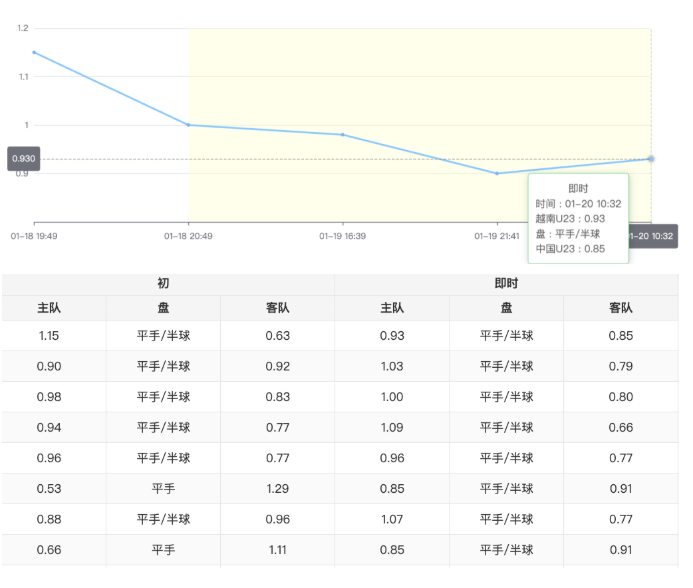The image size is (693, 588).
Task: Click the 1.03 live home odds cell
Action: (392, 367)
